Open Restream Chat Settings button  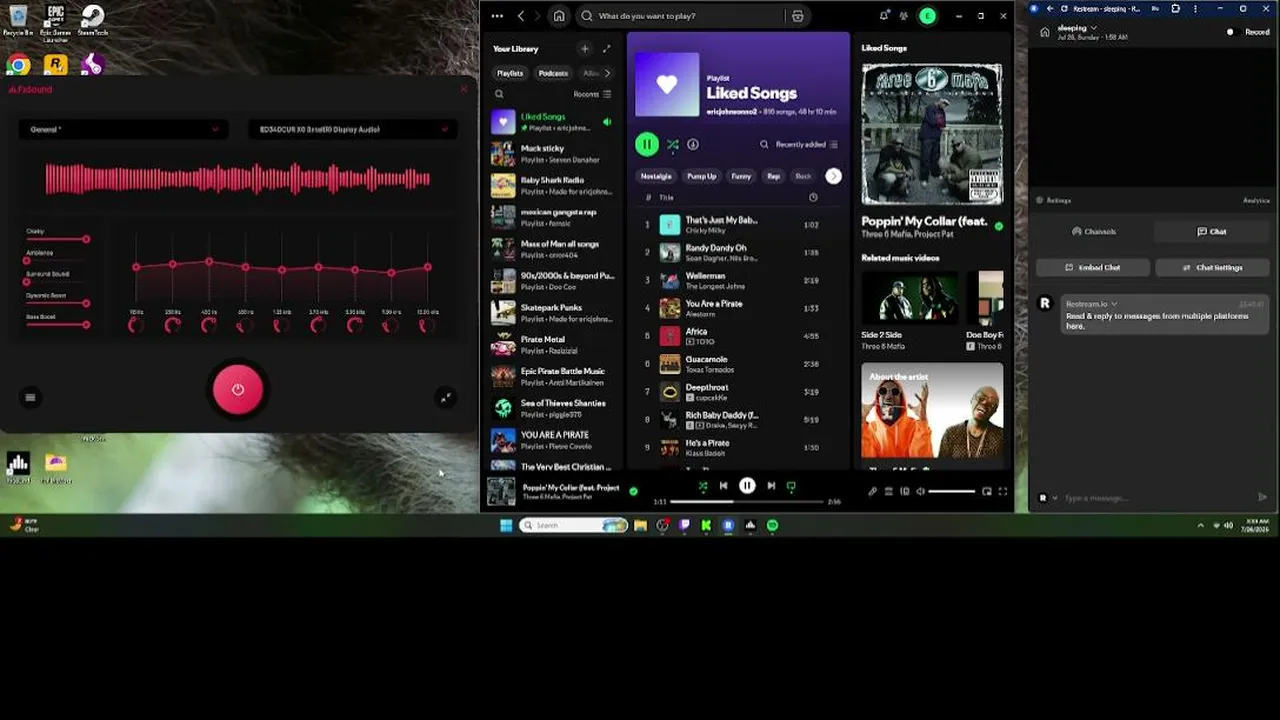pyautogui.click(x=1212, y=267)
